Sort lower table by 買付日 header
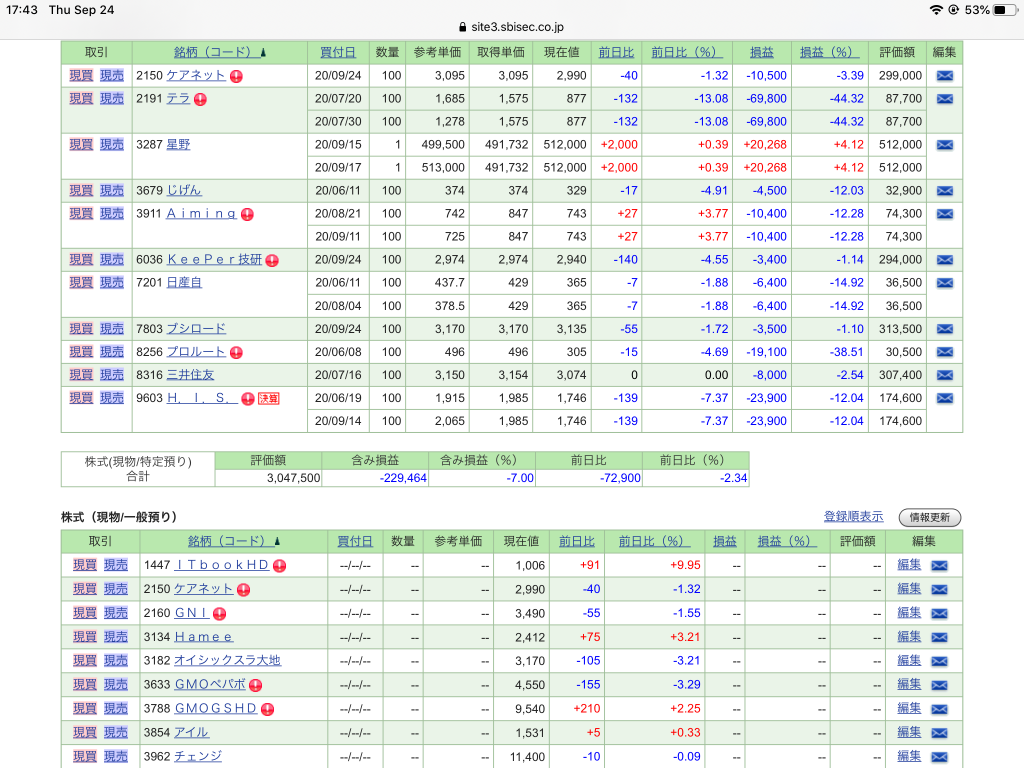This screenshot has height=768, width=1024. 355,541
